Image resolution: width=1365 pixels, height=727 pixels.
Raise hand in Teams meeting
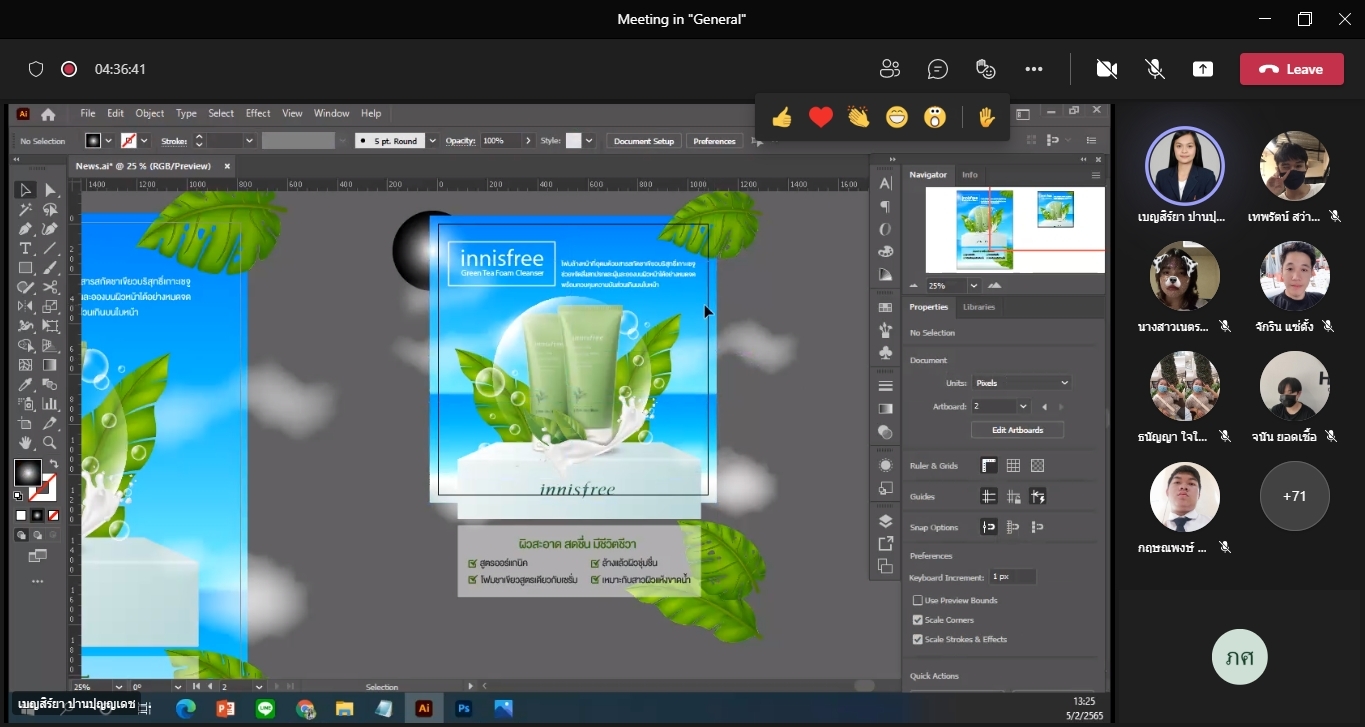986,118
